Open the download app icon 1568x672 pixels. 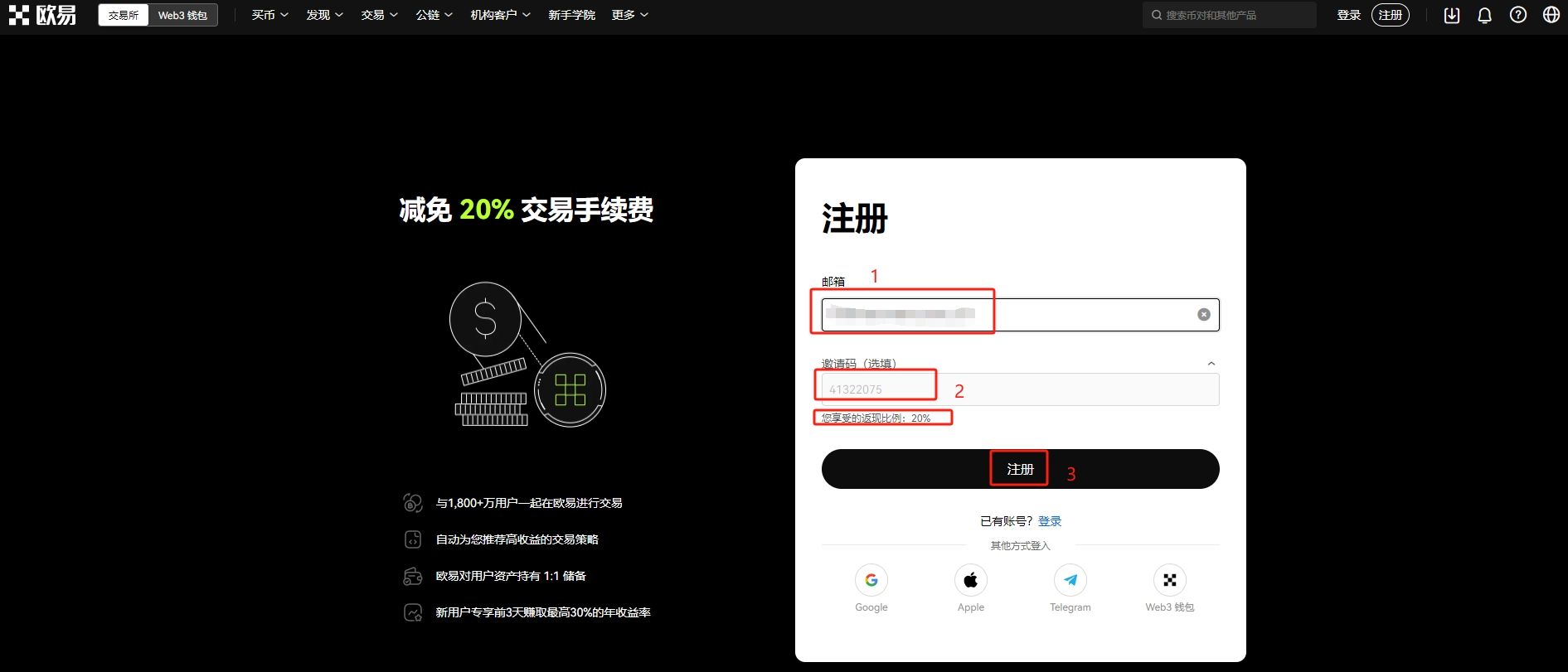click(1451, 15)
